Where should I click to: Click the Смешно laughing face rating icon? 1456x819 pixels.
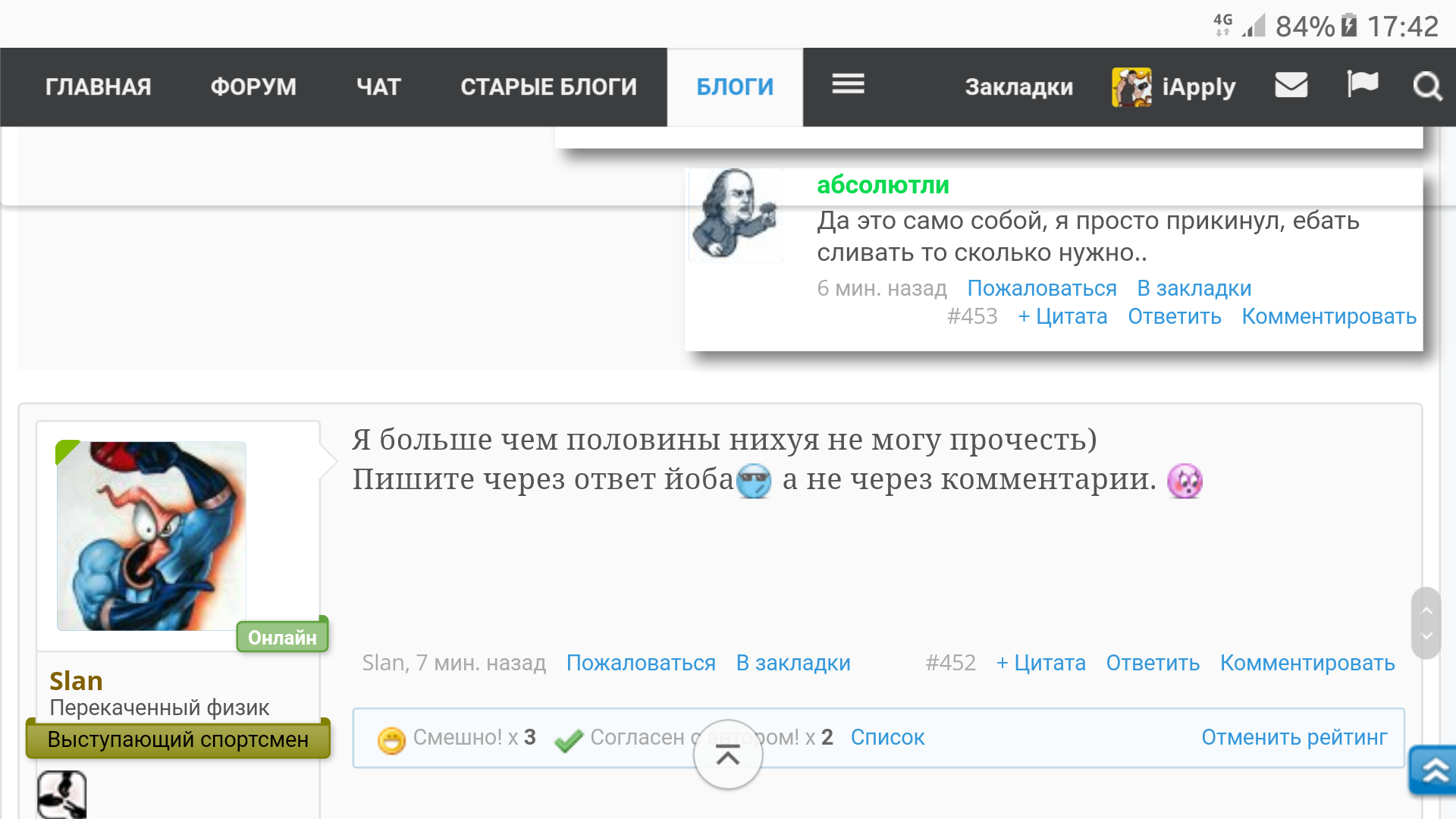(391, 740)
